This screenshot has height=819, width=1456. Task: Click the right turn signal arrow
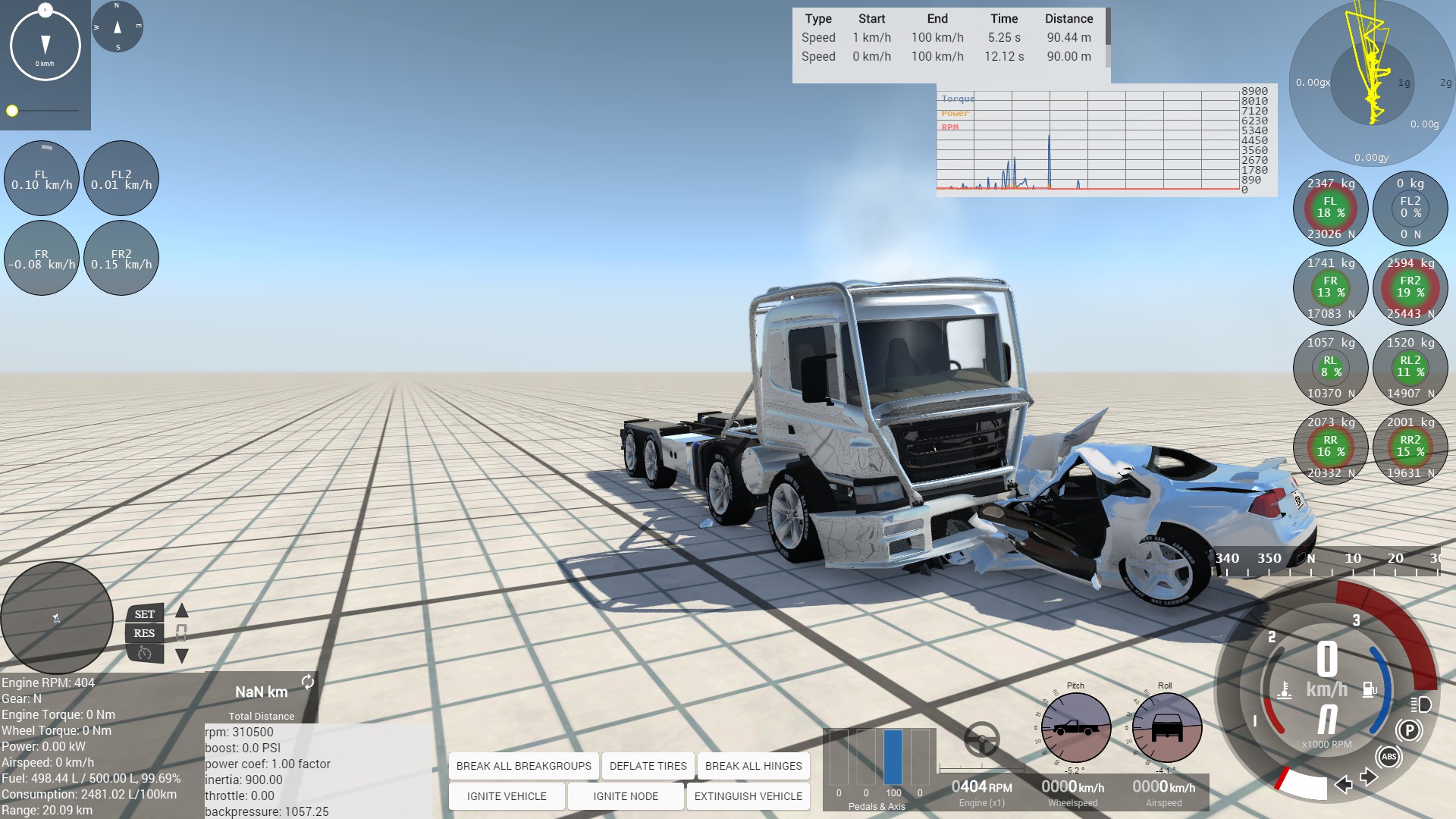click(x=1369, y=777)
